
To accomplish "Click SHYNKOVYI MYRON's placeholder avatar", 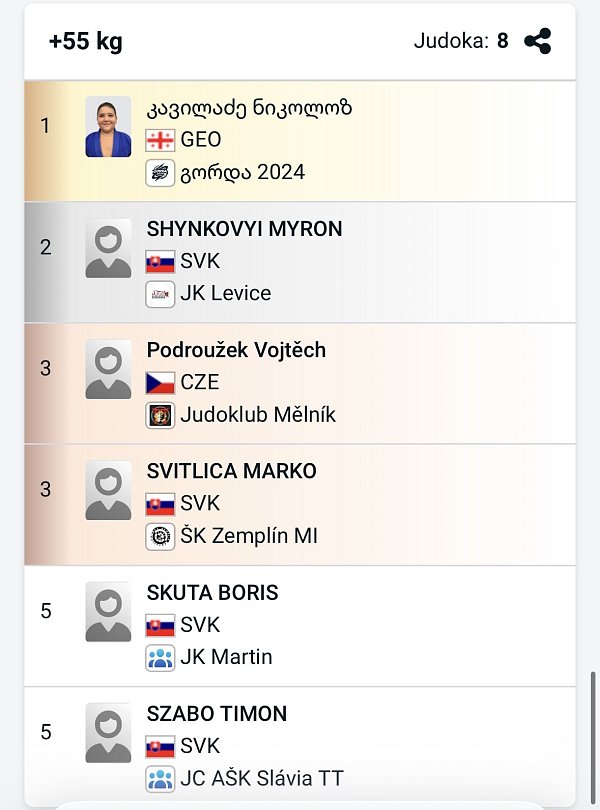I will tap(108, 248).
